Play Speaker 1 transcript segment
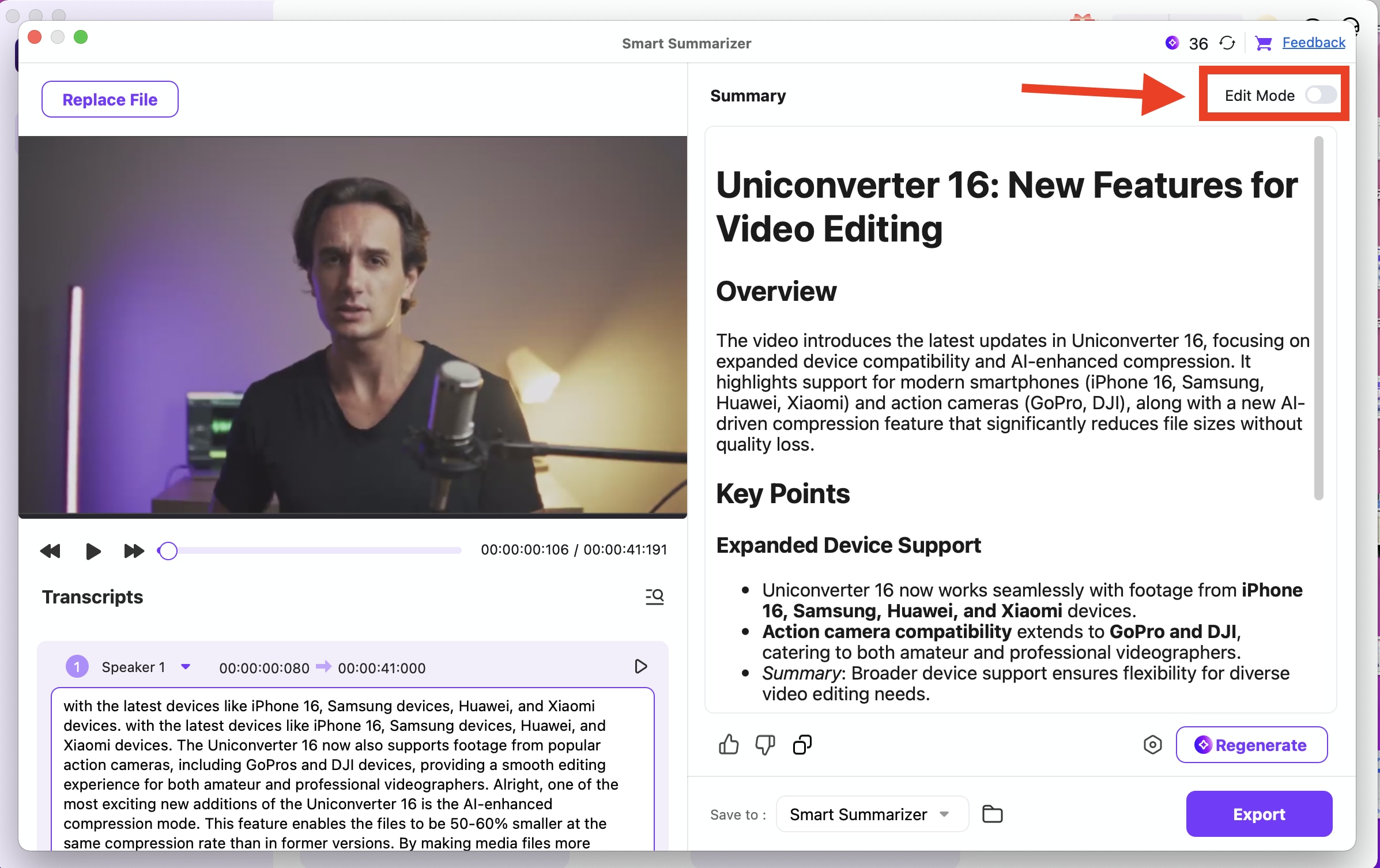The height and width of the screenshot is (868, 1380). click(x=640, y=667)
